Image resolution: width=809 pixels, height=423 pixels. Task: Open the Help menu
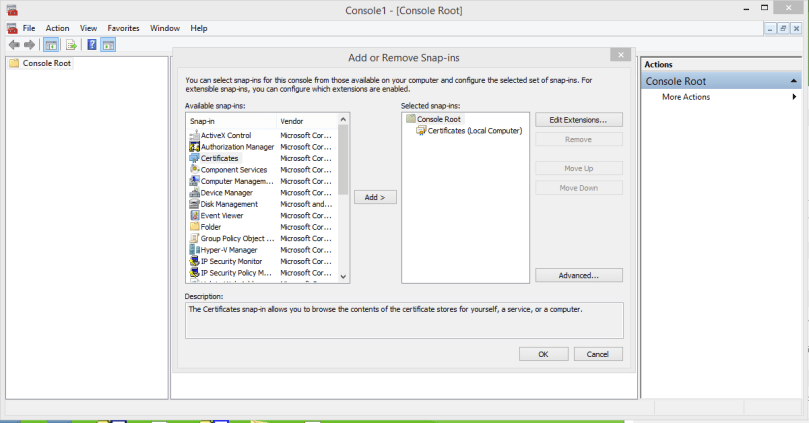pyautogui.click(x=199, y=28)
